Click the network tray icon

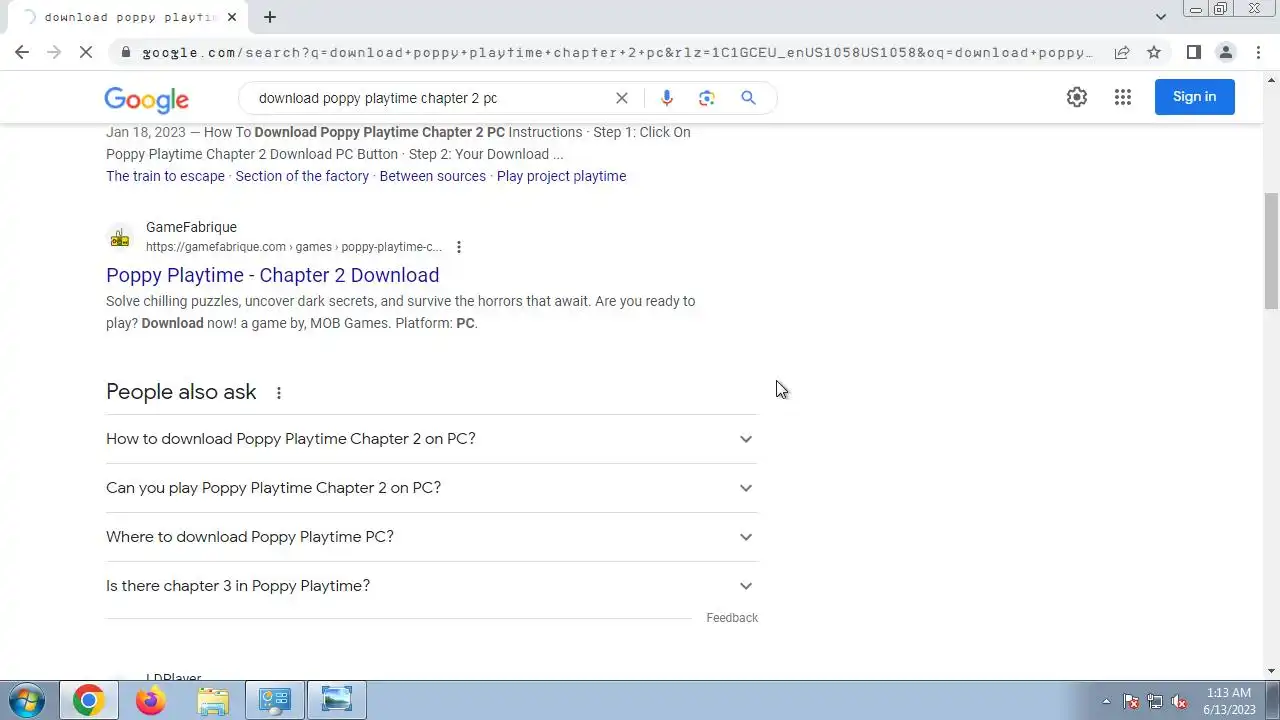tap(1155, 701)
